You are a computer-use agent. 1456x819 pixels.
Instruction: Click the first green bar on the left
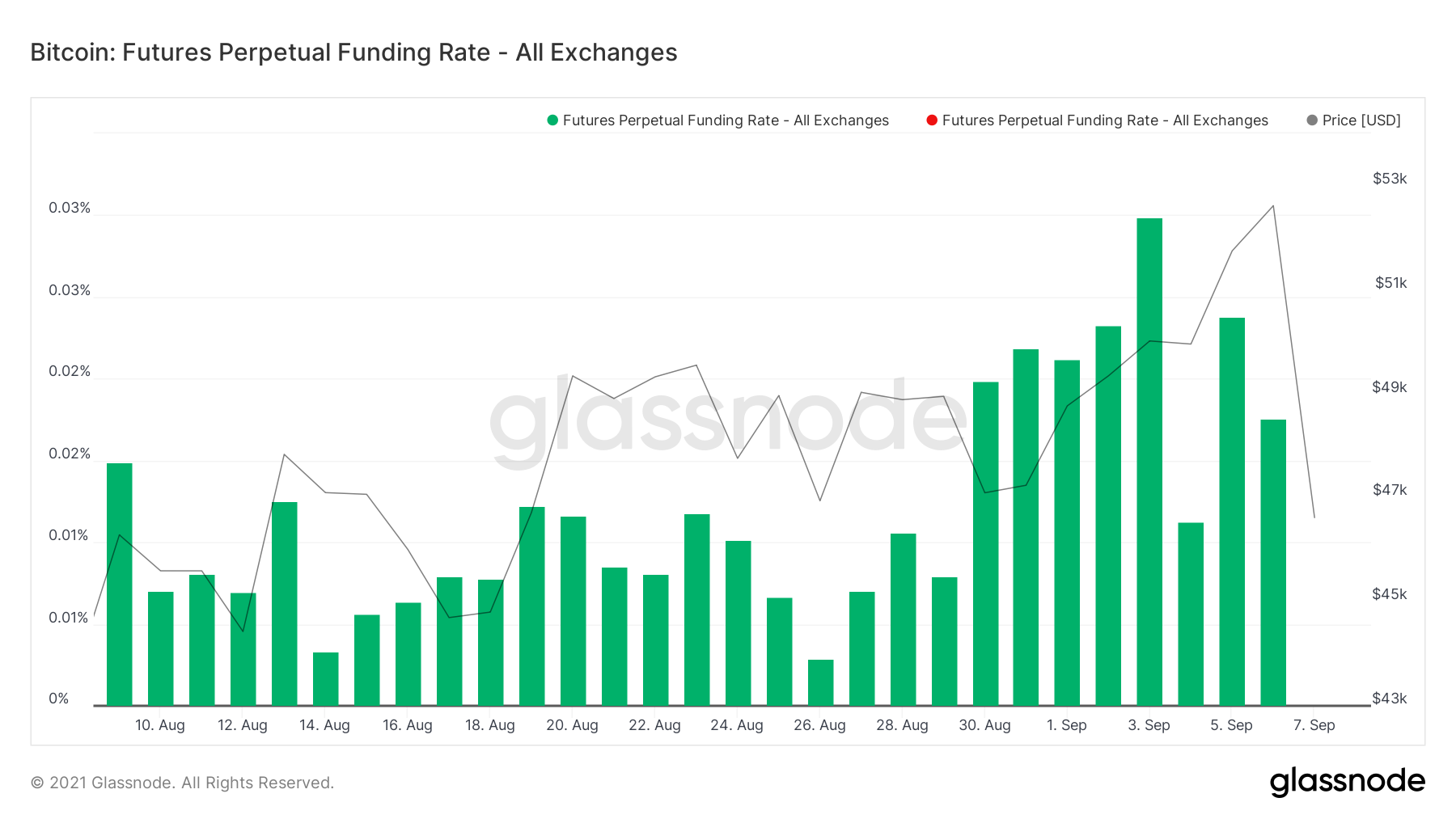120,584
